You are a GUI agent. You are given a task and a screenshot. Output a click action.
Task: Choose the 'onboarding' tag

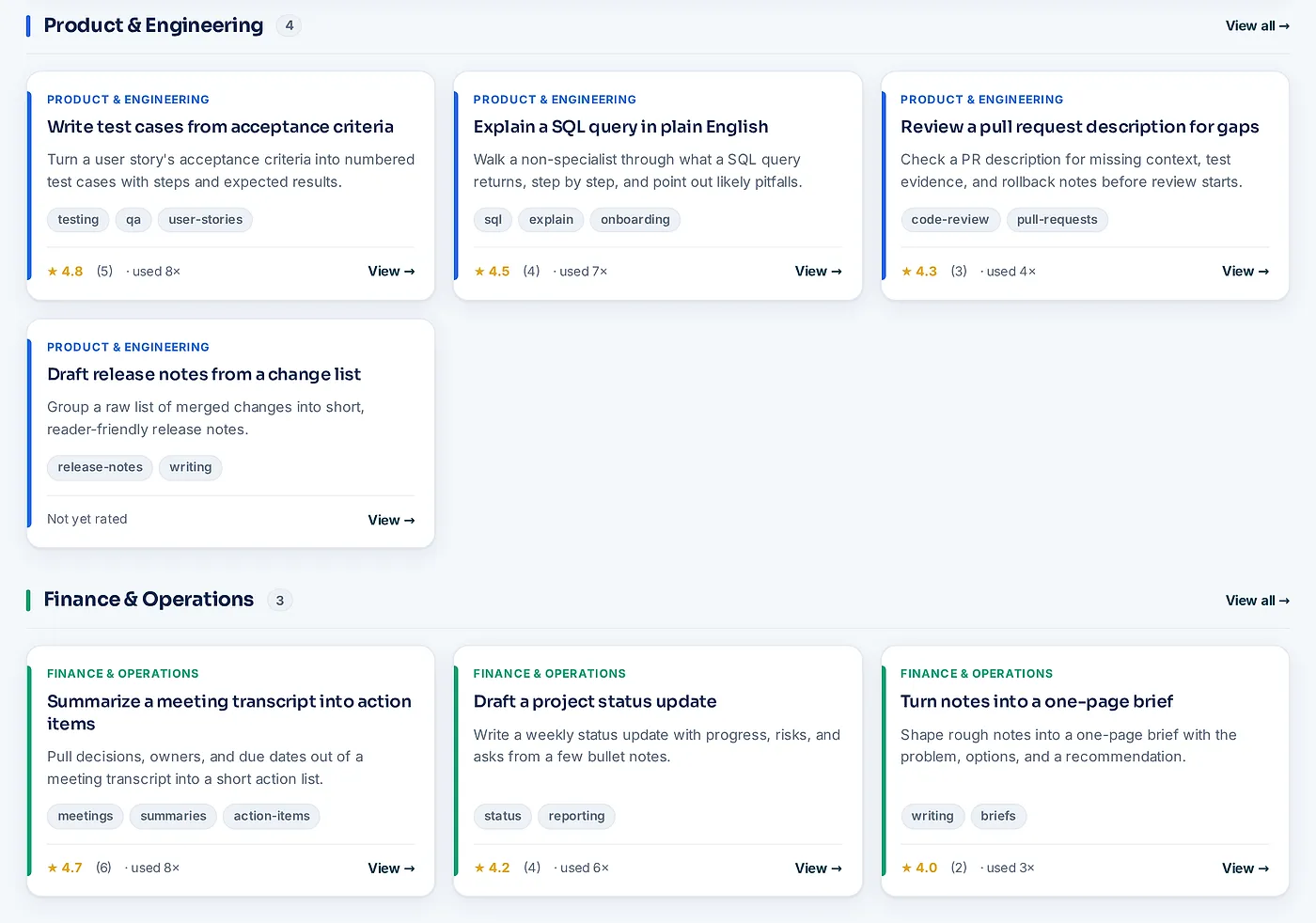click(635, 220)
